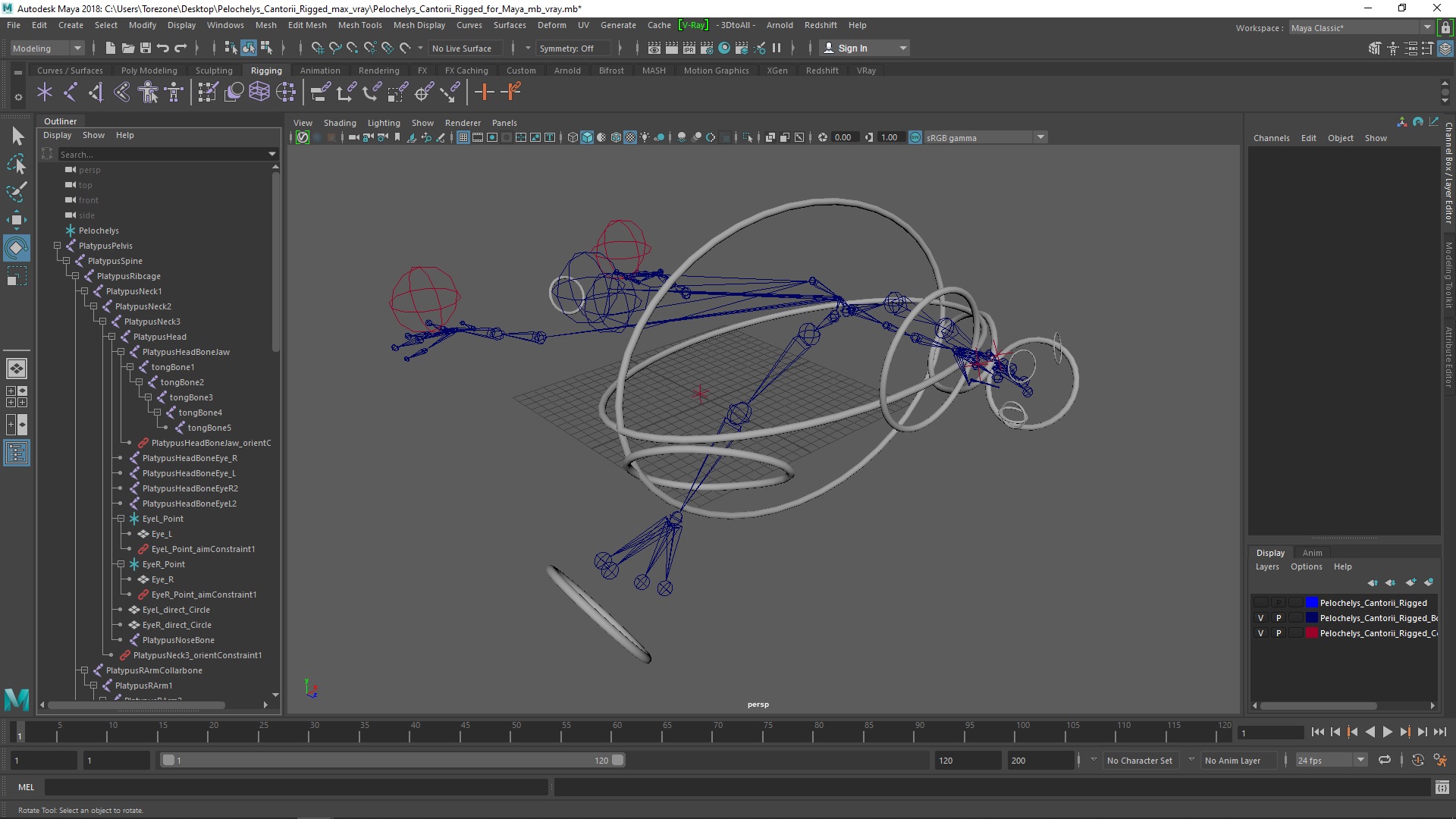Image resolution: width=1456 pixels, height=819 pixels.
Task: Click the IPR render icon
Action: pyautogui.click(x=689, y=49)
